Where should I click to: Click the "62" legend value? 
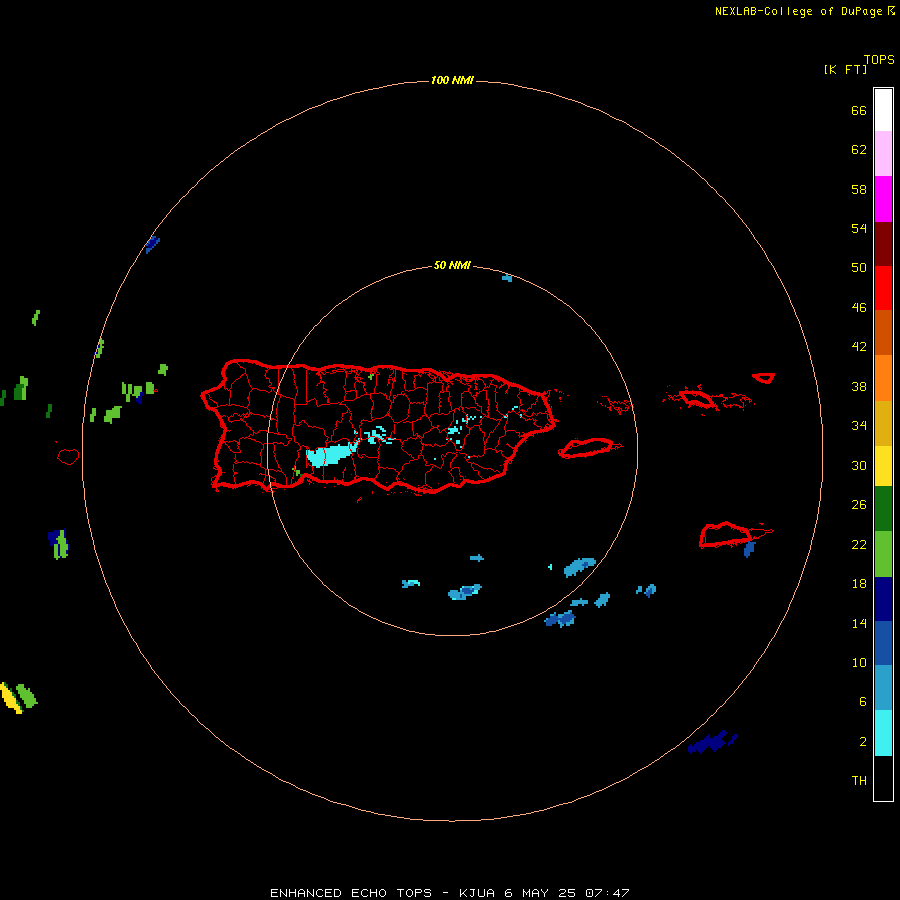(x=859, y=150)
